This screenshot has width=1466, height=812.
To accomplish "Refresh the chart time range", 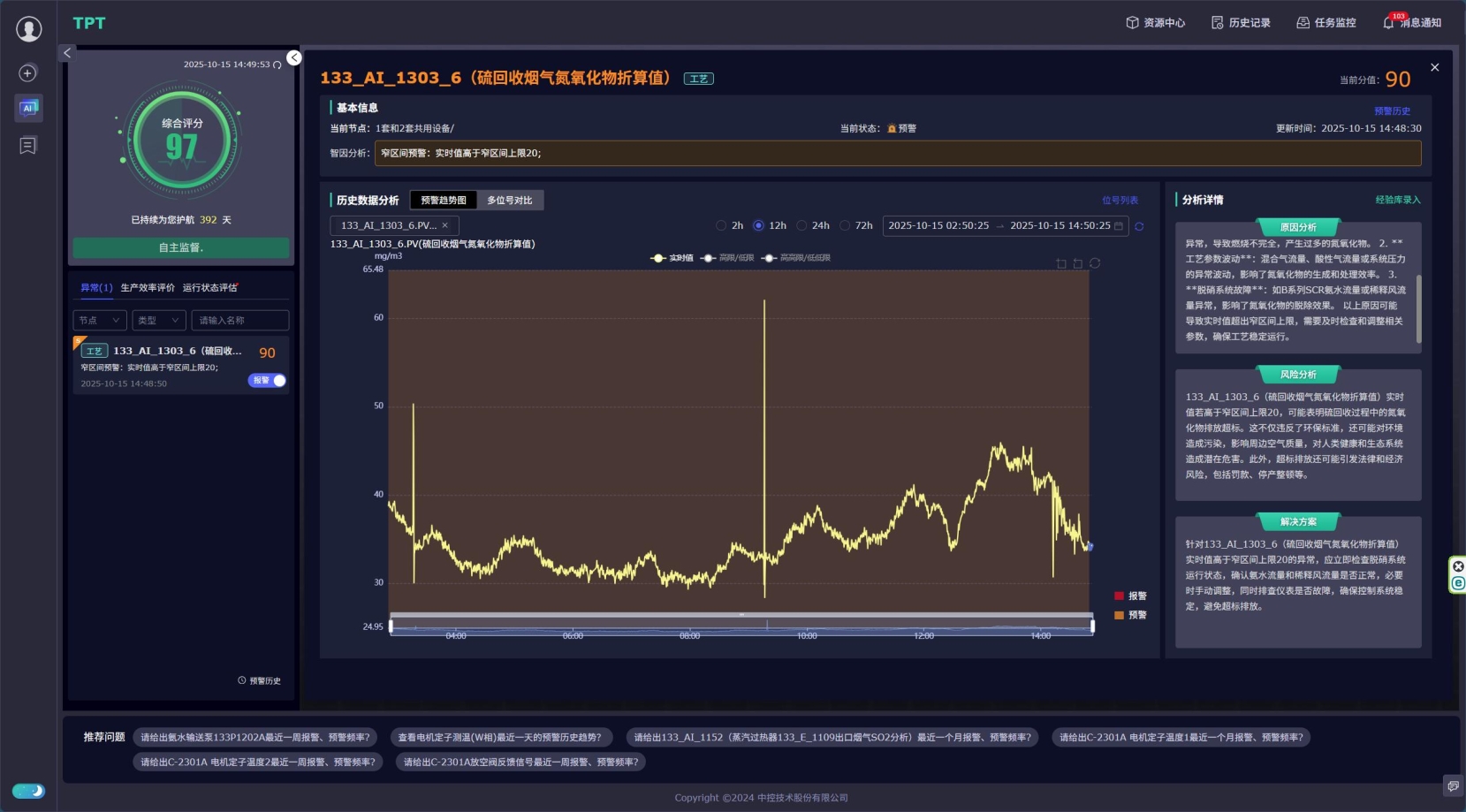I will point(1139,226).
